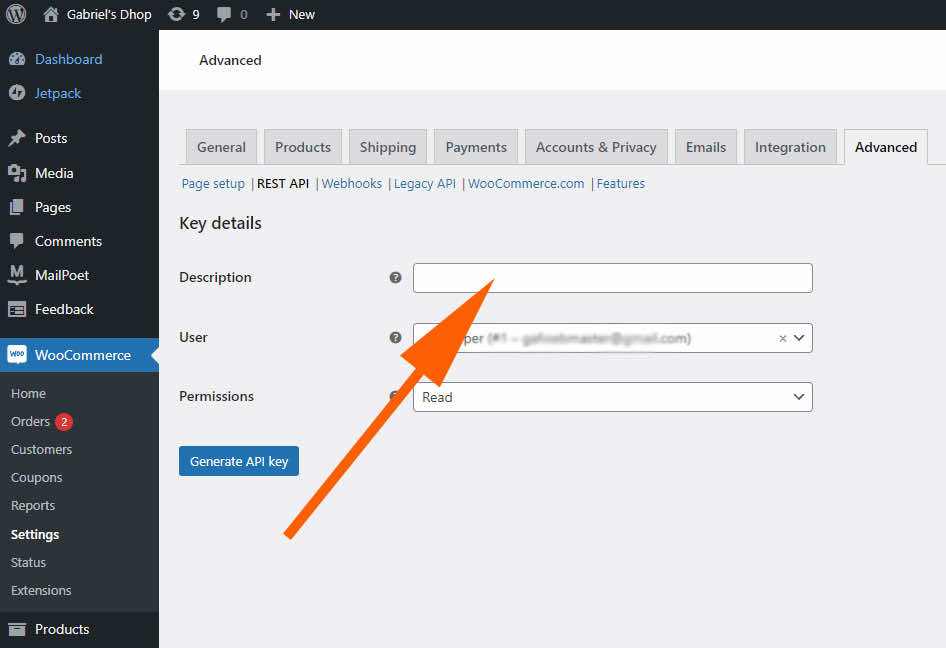Viewport: 946px width, 648px height.
Task: Go to WooCommerce Home submenu
Action: pyautogui.click(x=28, y=393)
